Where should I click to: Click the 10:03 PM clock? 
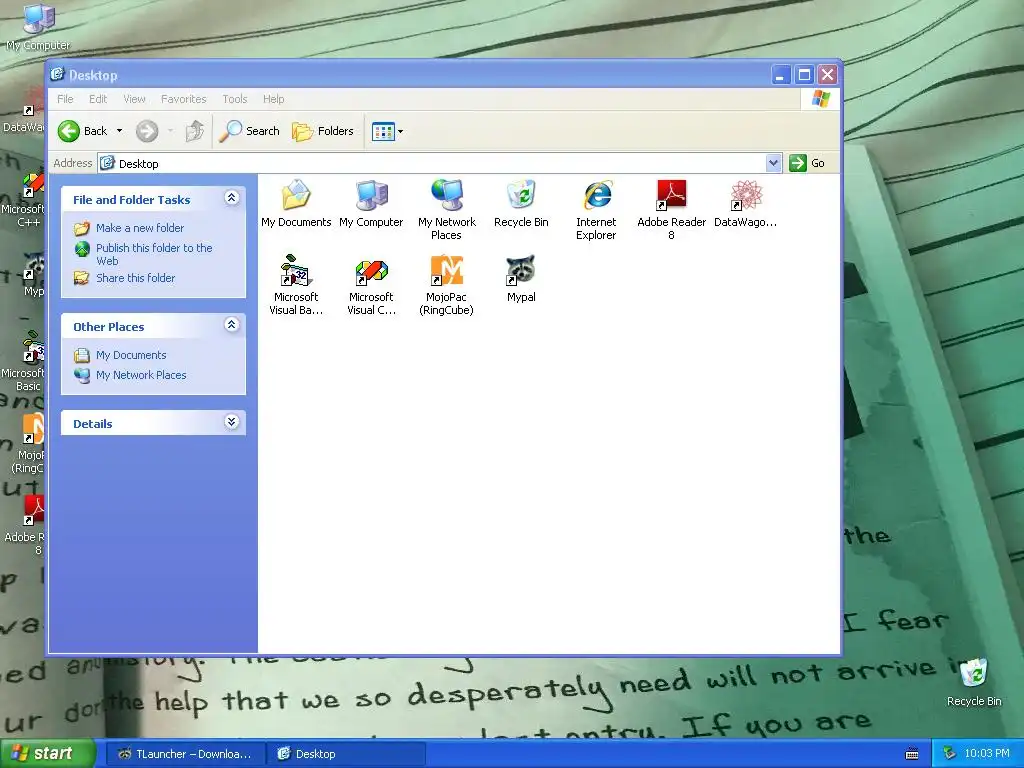tap(987, 754)
